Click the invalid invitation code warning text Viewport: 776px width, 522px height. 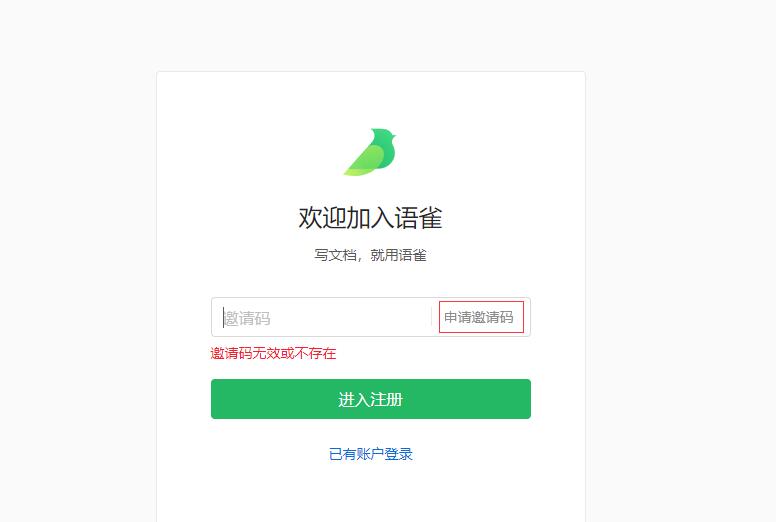pyautogui.click(x=273, y=353)
